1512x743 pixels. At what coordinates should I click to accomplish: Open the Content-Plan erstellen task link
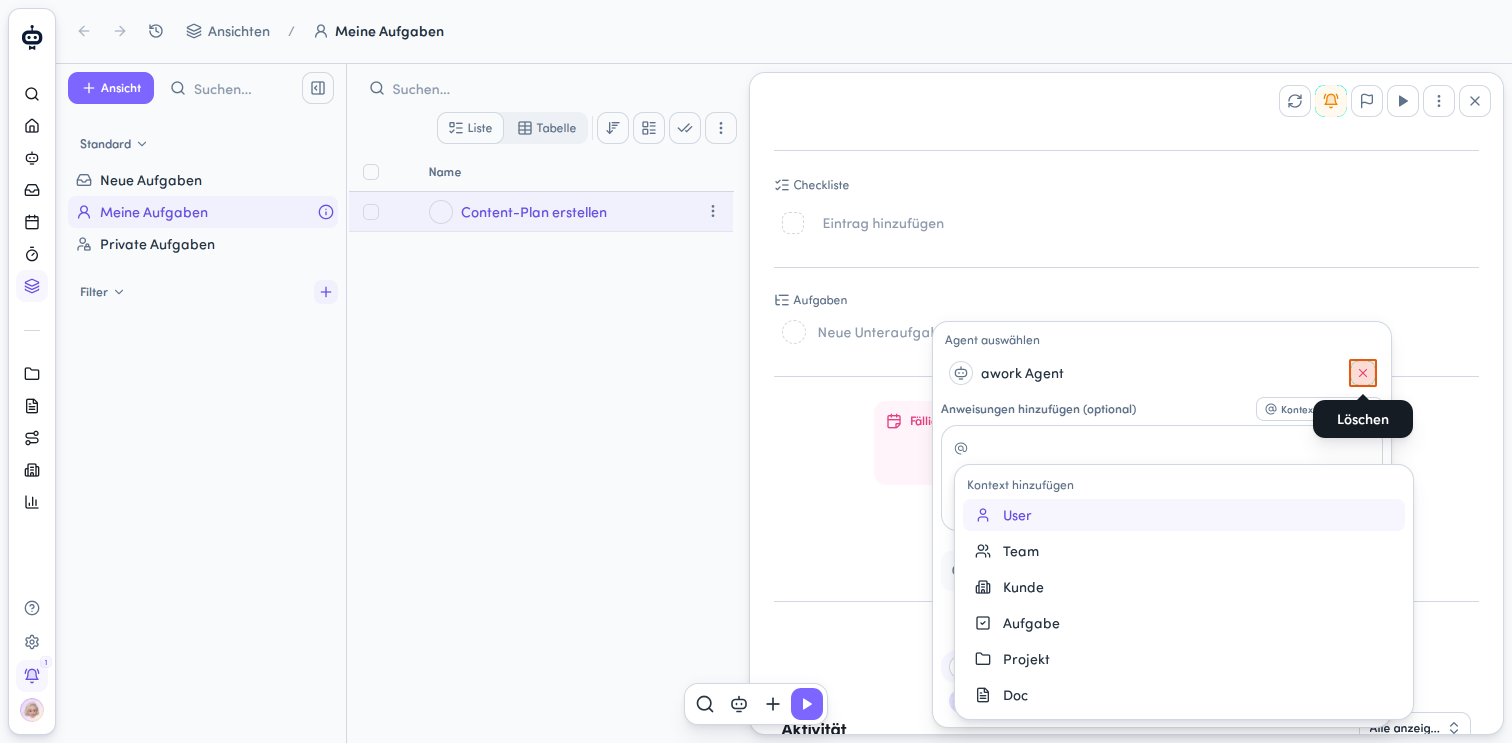(x=534, y=212)
